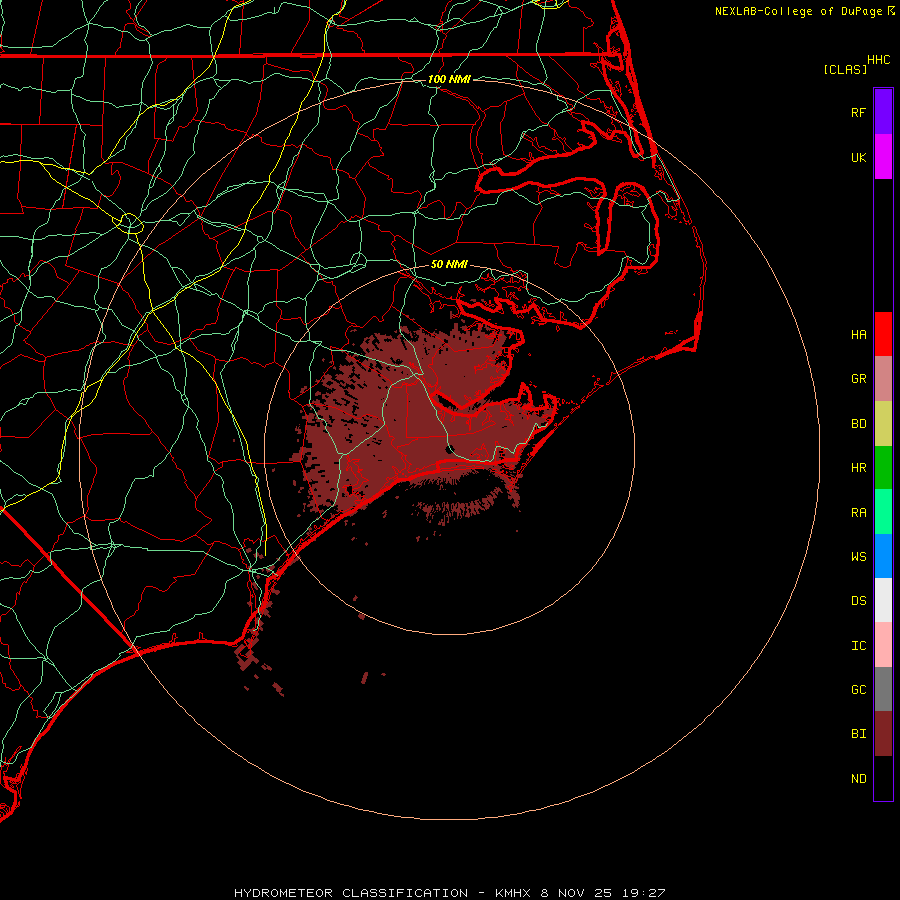Click the BI legend label
This screenshot has height=900, width=900.
(859, 734)
